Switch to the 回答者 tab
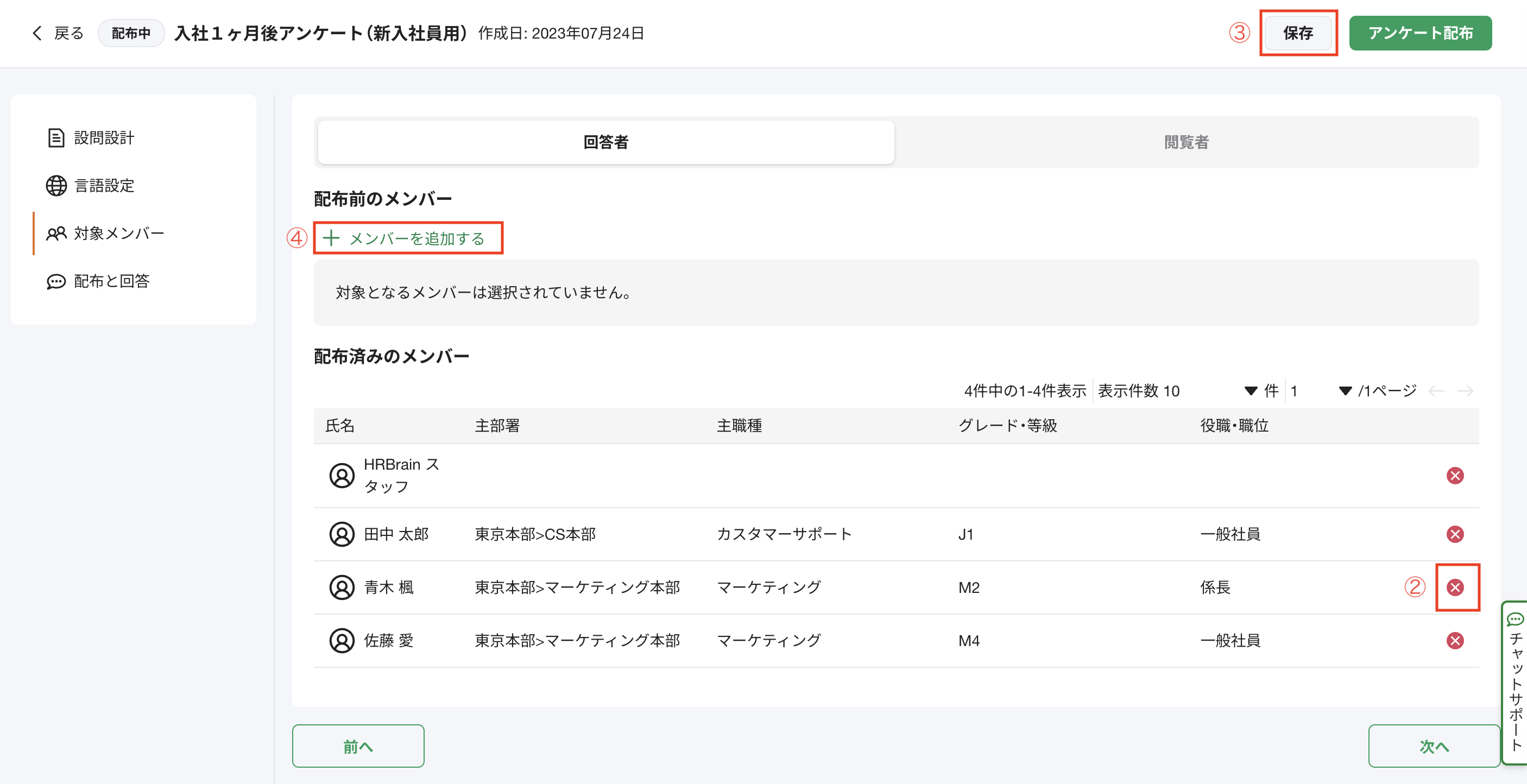This screenshot has width=1527, height=784. 606,142
